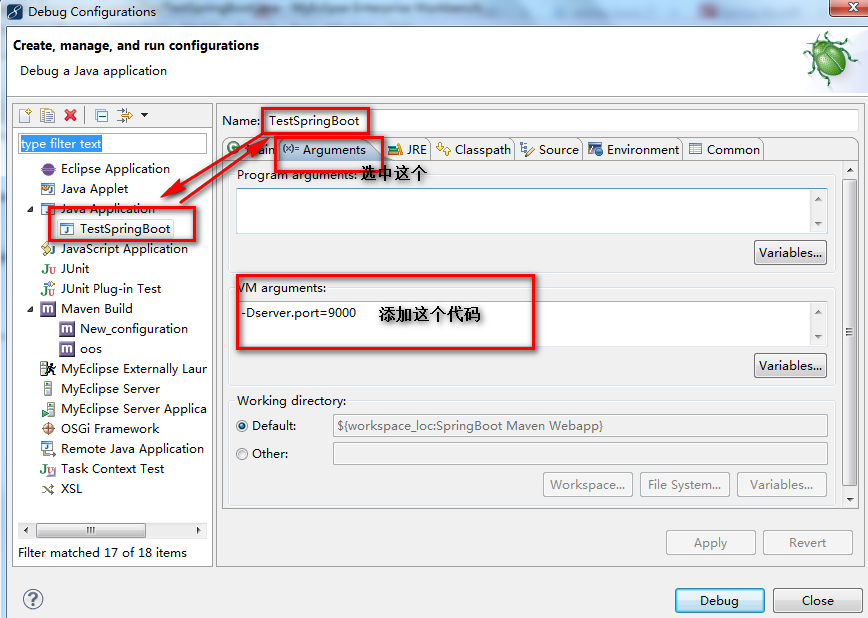Click the tree scrollbar left arrow
Image resolution: width=868 pixels, height=618 pixels.
coord(26,531)
